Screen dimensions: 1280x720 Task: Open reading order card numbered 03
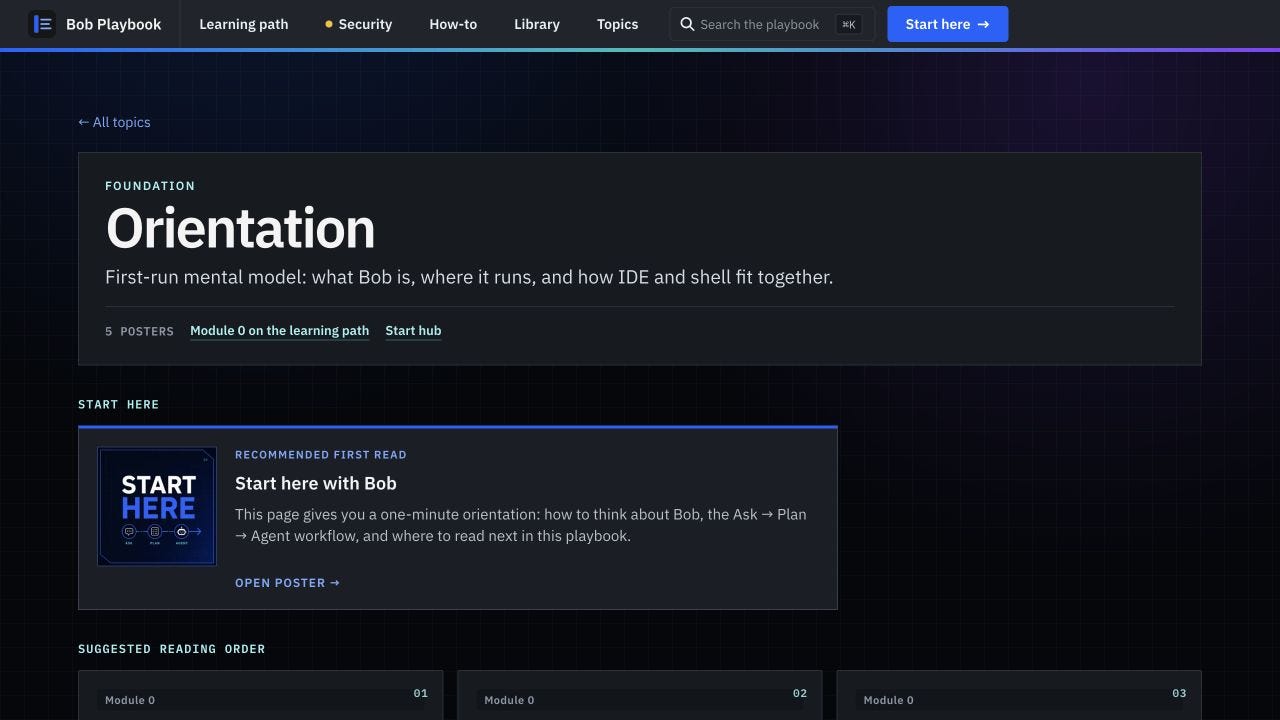1019,695
